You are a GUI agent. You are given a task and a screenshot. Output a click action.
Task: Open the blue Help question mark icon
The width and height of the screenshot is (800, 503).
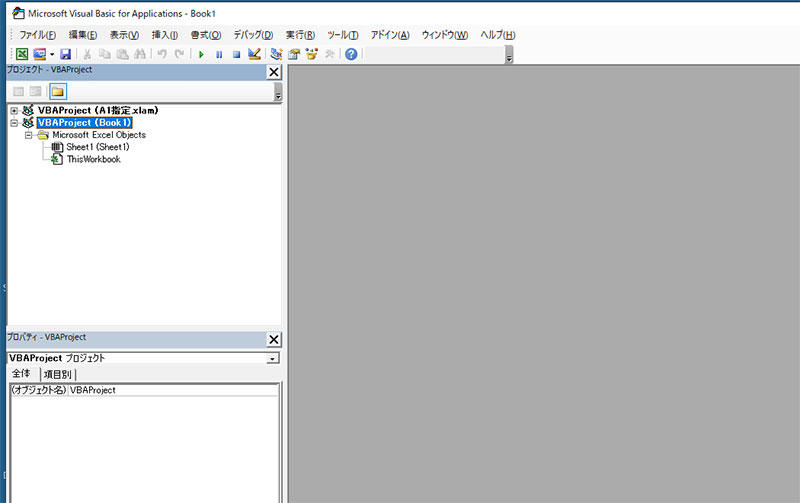351,54
